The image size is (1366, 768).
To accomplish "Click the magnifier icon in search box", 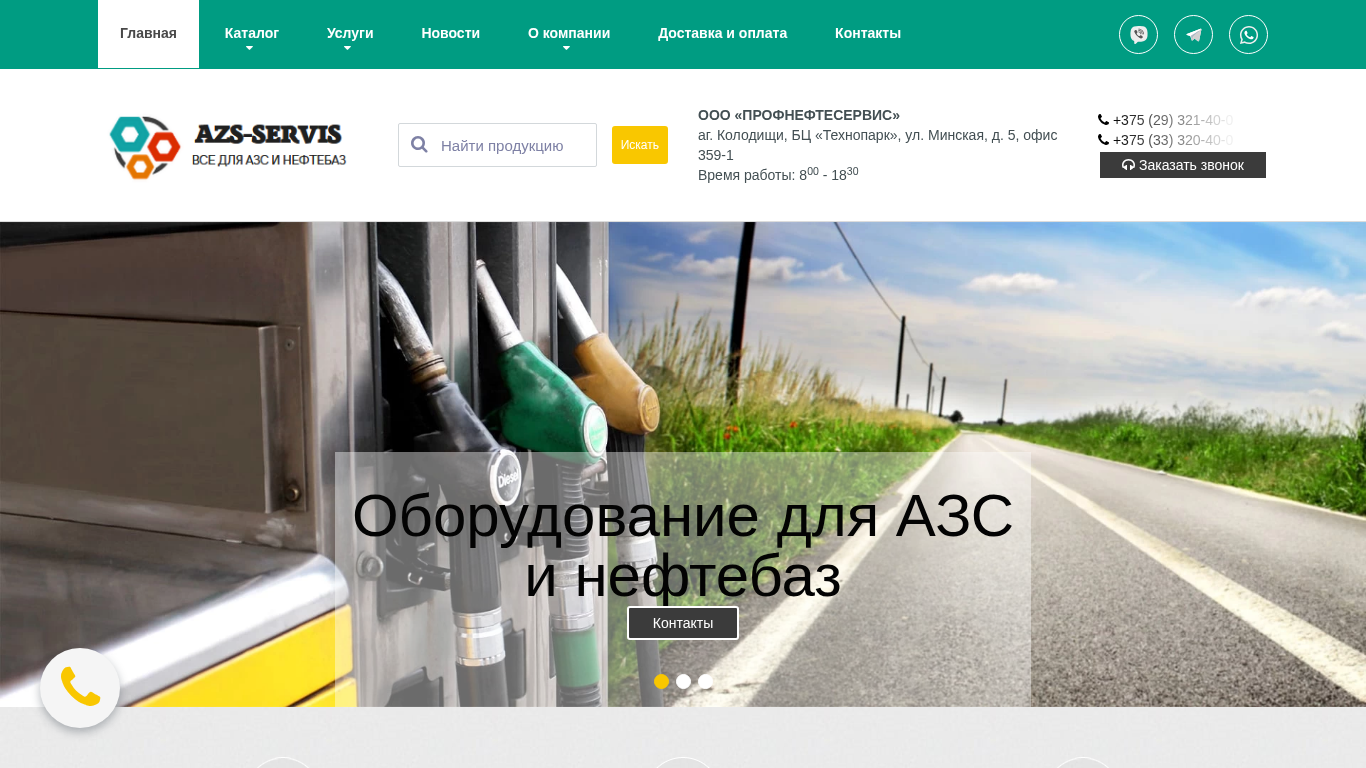I will pyautogui.click(x=419, y=145).
